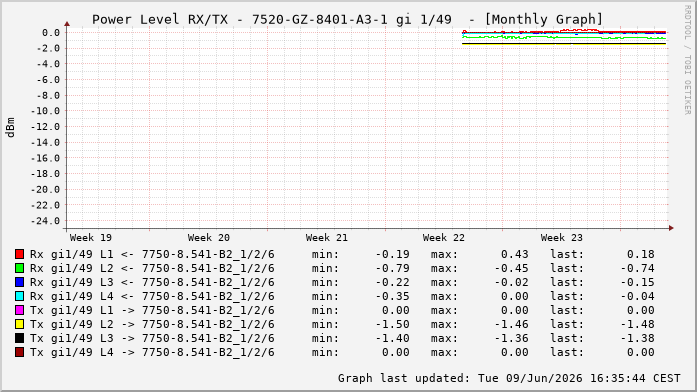The height and width of the screenshot is (392, 697).
Task: Click the black Tx L3 legend swatch
Action: coord(19,338)
